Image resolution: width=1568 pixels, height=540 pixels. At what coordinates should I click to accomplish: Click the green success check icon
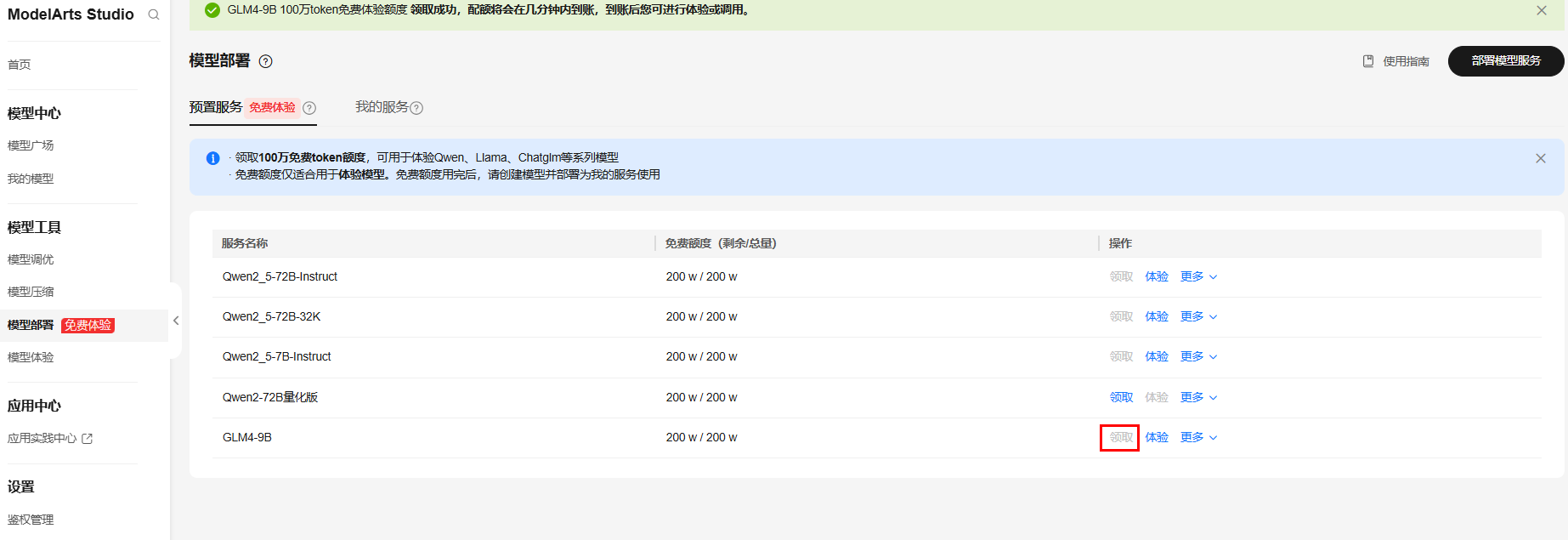pos(212,10)
